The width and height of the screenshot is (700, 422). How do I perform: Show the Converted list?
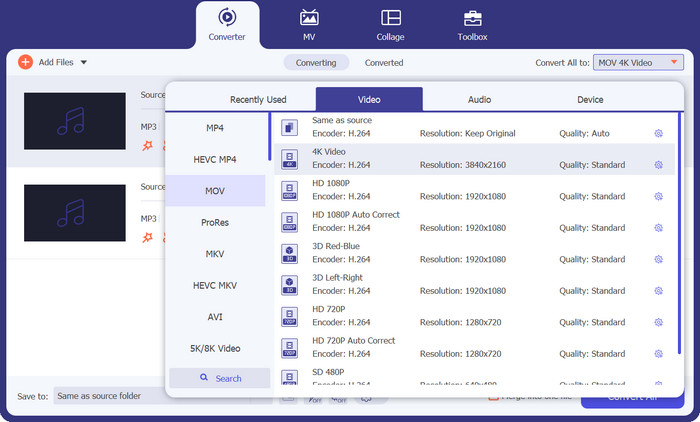384,63
